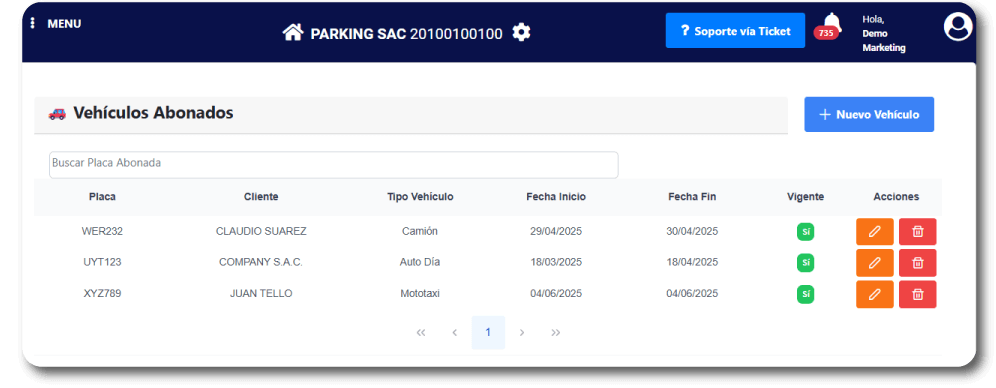
Task: Open the home icon beside PARKING SAC
Action: (293, 32)
